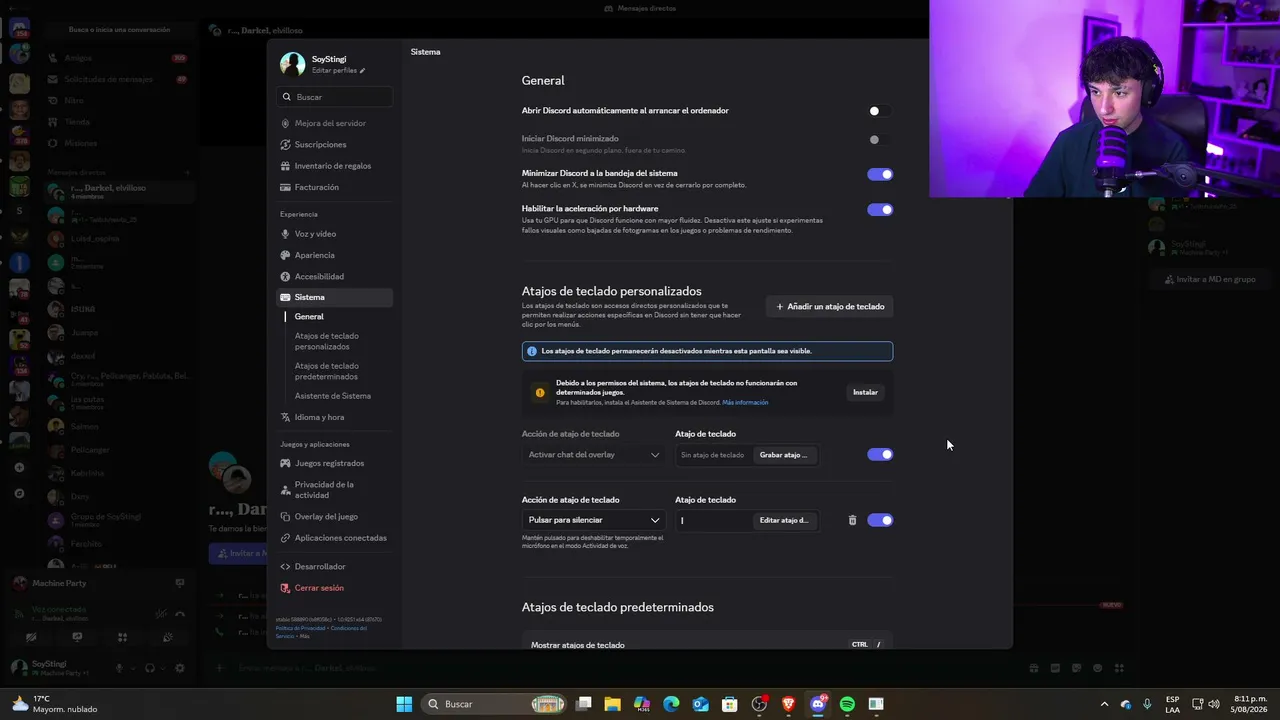Image resolution: width=1280 pixels, height=720 pixels.
Task: Click the Aplicaciones conectadas link icon
Action: point(285,538)
